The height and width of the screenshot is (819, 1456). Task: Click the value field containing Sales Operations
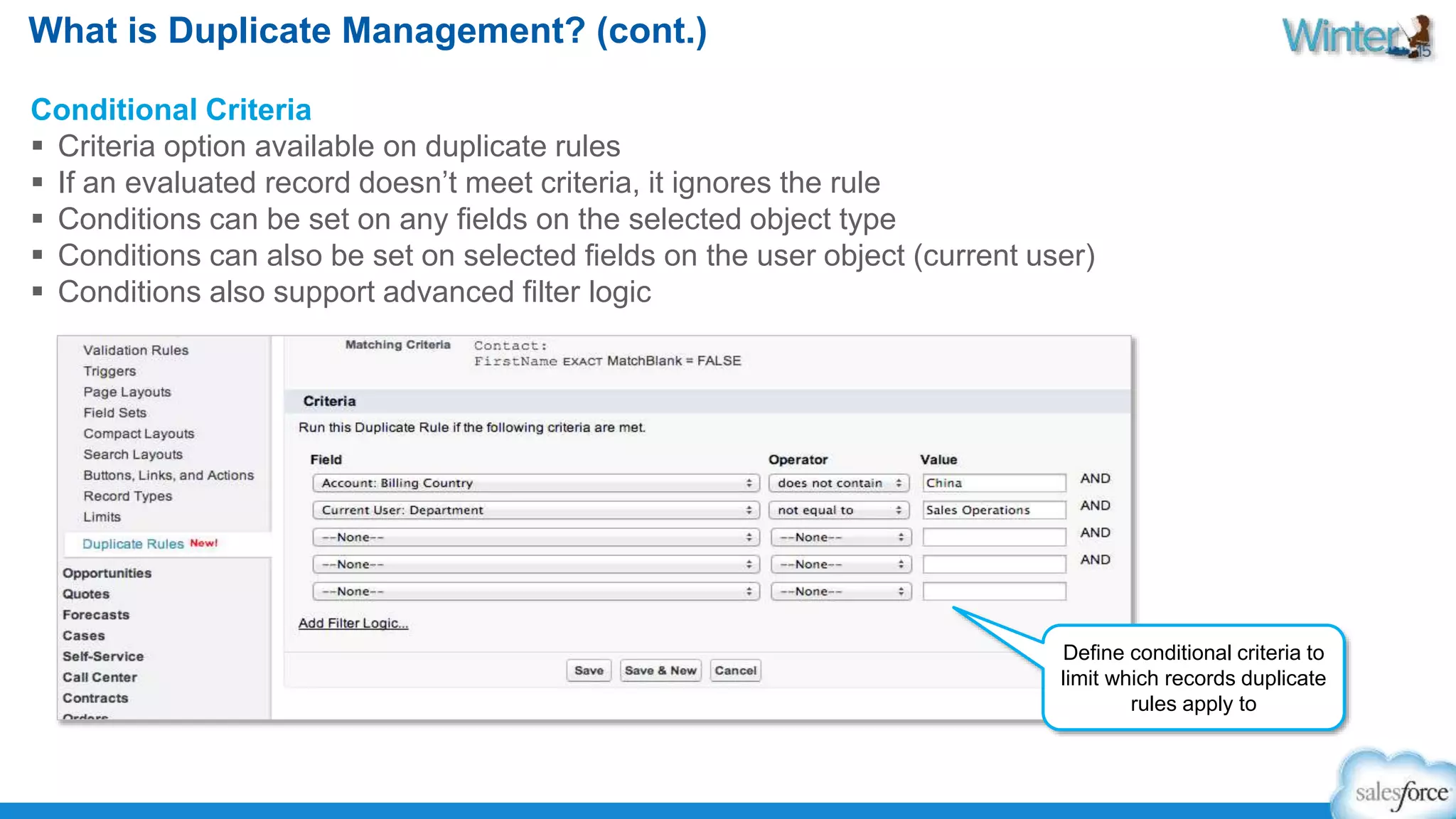pos(994,510)
